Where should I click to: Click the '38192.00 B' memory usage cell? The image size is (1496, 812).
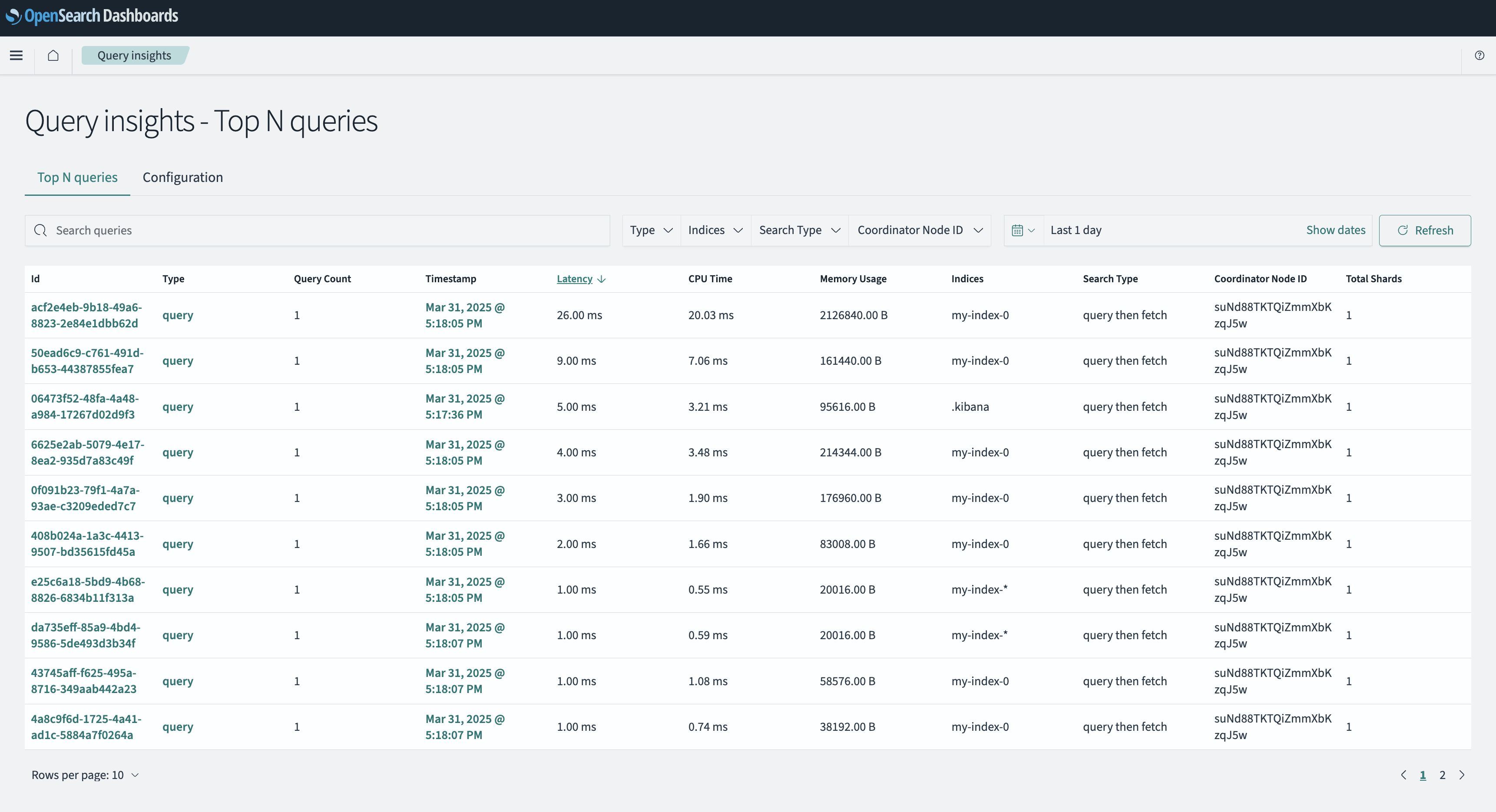(x=847, y=727)
